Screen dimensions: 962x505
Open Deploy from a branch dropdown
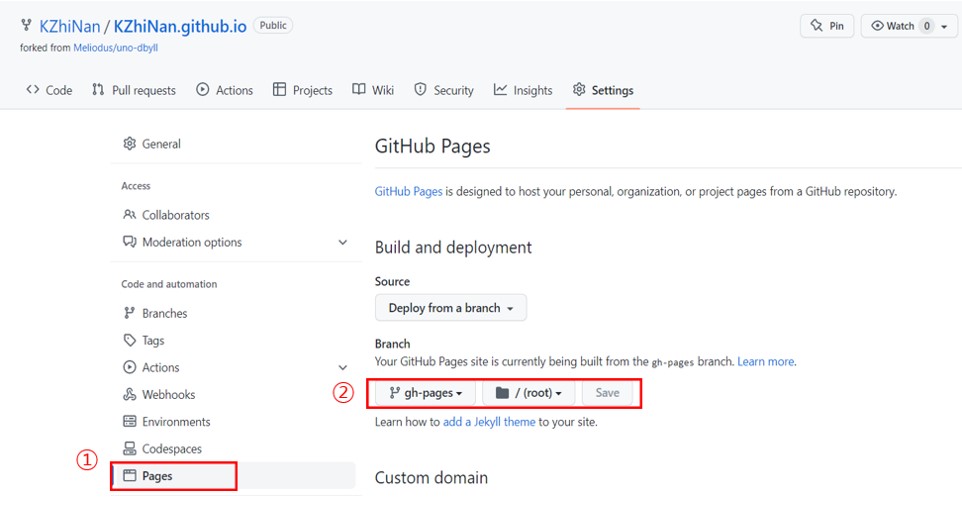tap(451, 308)
